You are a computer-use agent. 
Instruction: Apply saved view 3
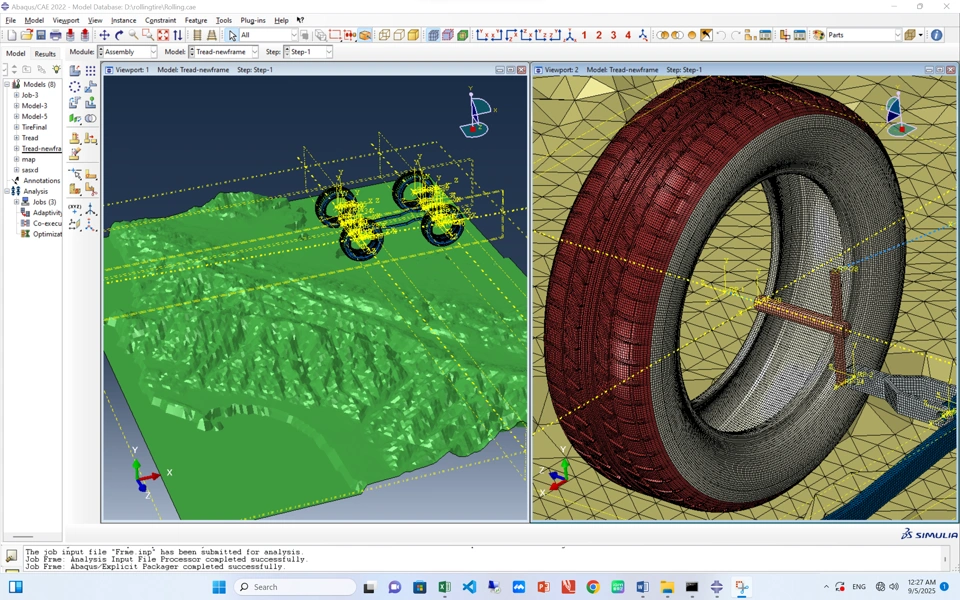coord(613,35)
